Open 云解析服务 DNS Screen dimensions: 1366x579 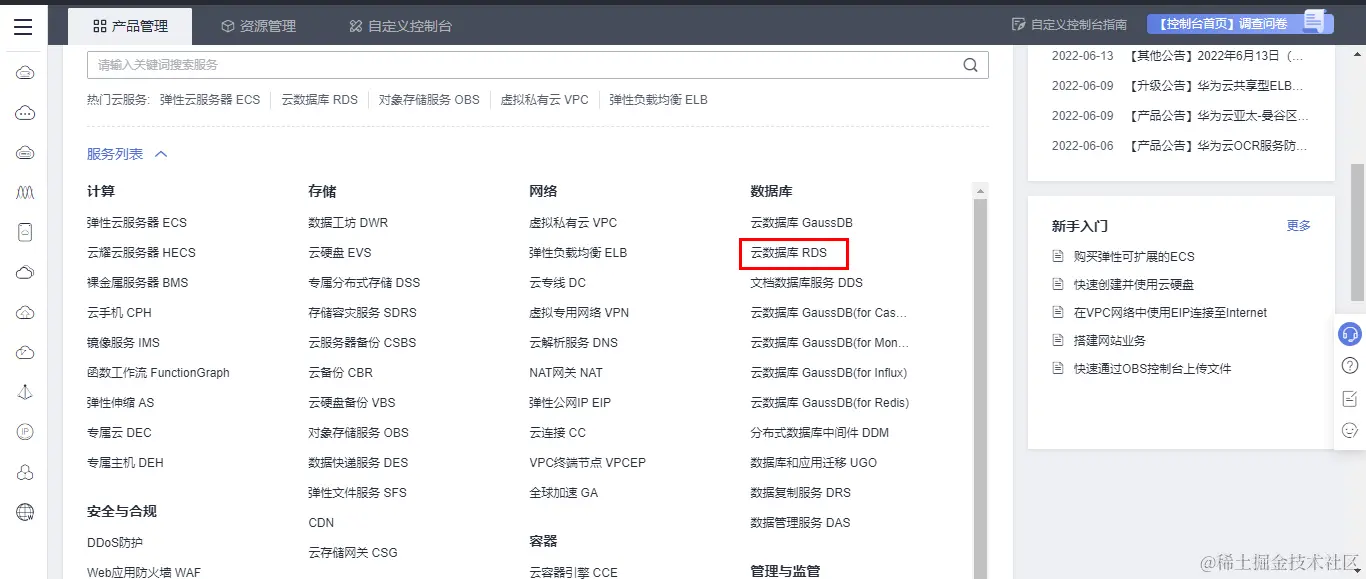pyautogui.click(x=574, y=343)
